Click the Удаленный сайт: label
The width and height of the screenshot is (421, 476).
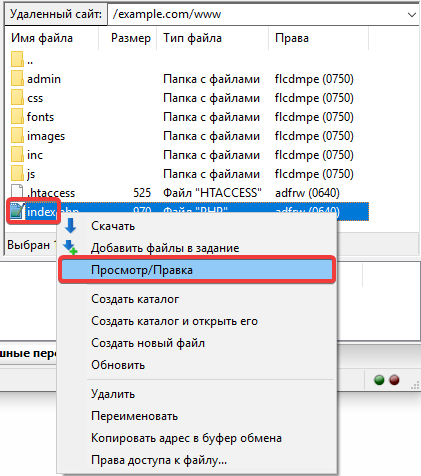(x=56, y=14)
